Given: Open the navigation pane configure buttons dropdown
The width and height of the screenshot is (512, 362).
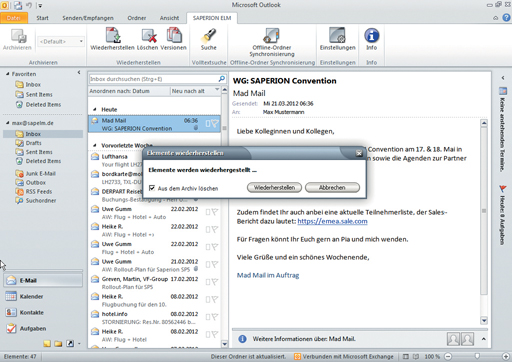Looking at the screenshot, I should coord(79,343).
